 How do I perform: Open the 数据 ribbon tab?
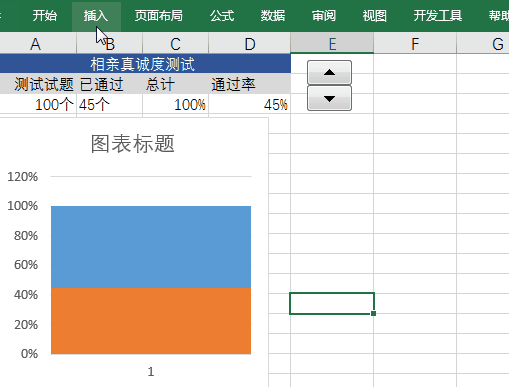coord(273,16)
